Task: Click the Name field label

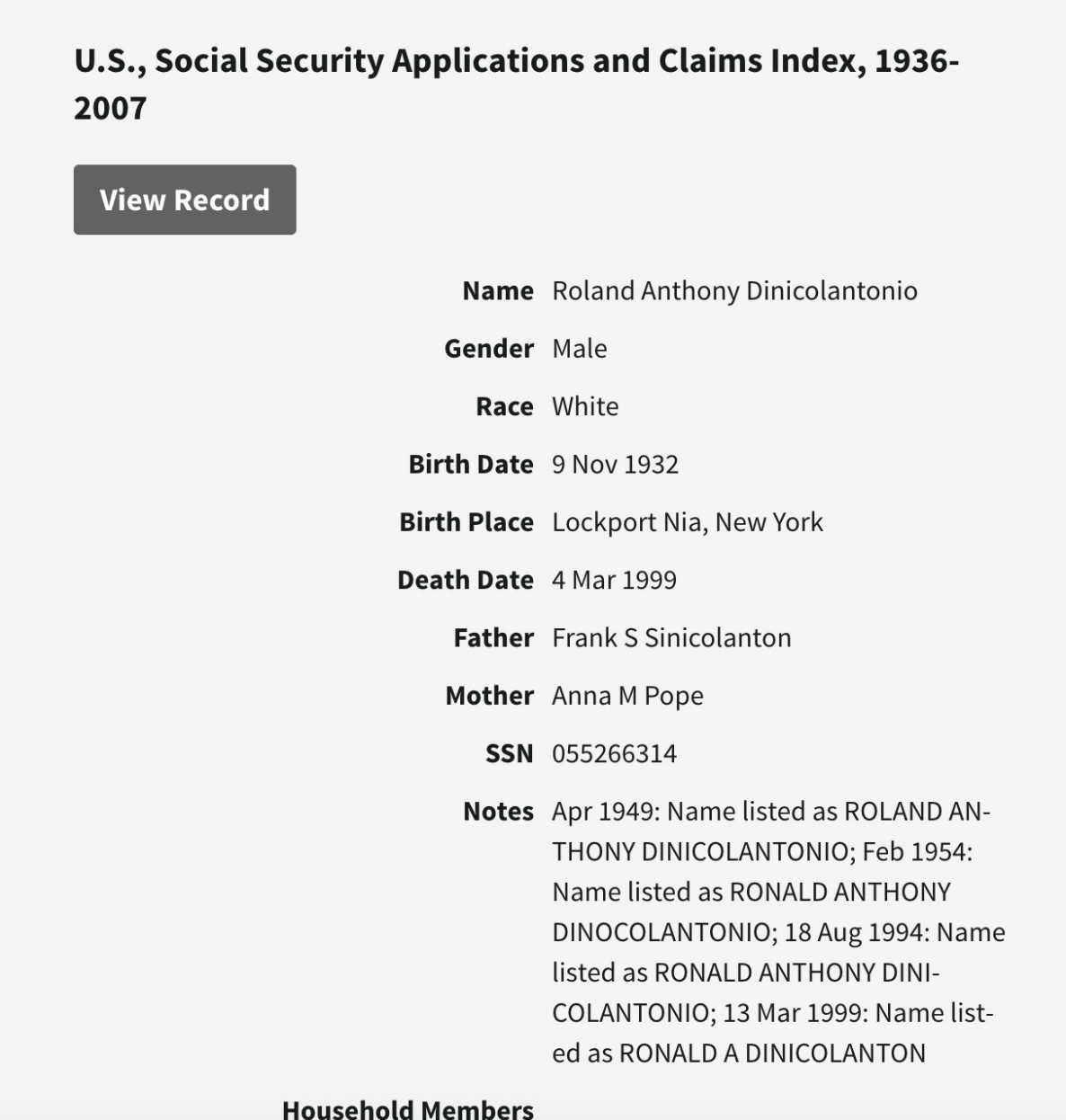Action: [498, 291]
